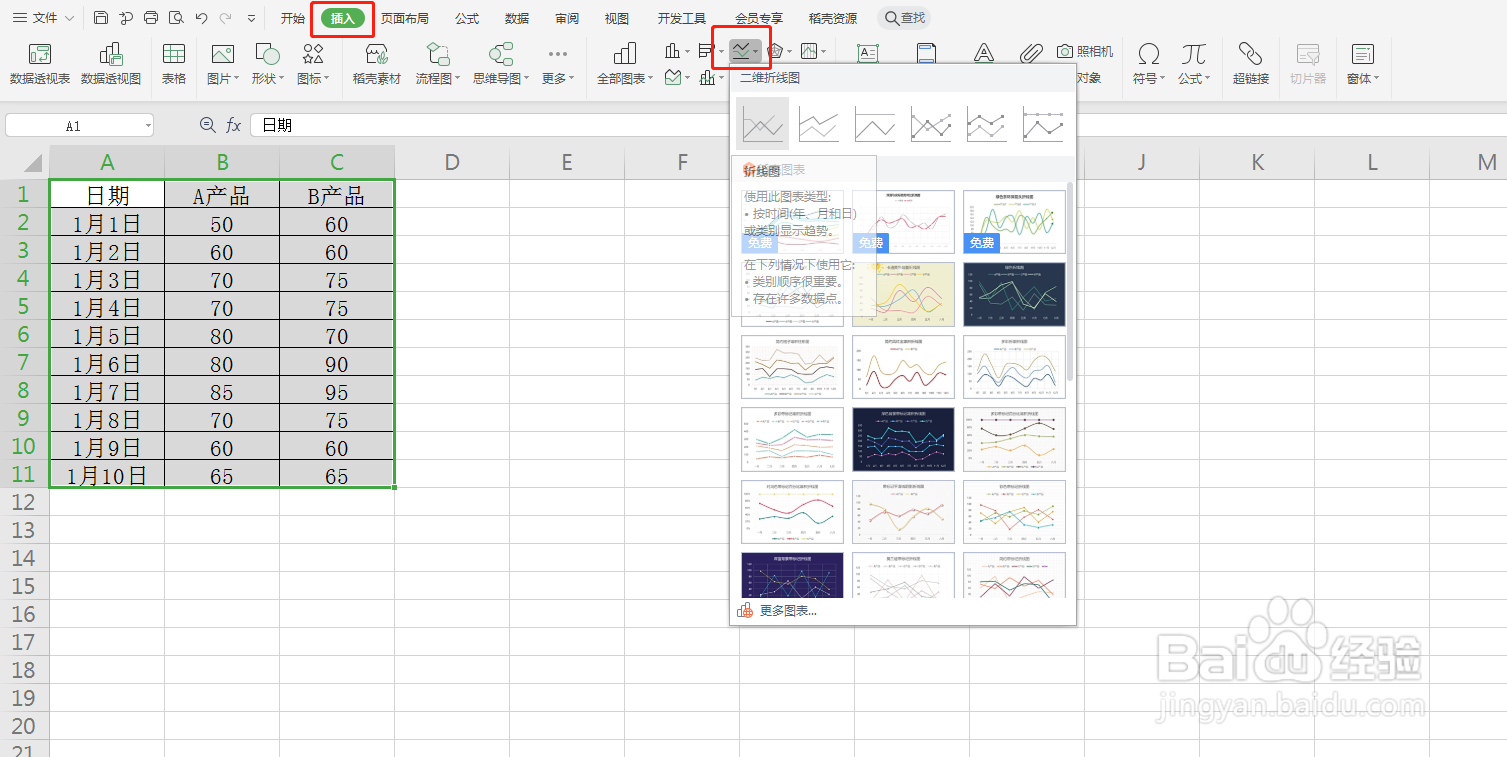
Task: Click the cell with value 95
Action: pyautogui.click(x=337, y=390)
